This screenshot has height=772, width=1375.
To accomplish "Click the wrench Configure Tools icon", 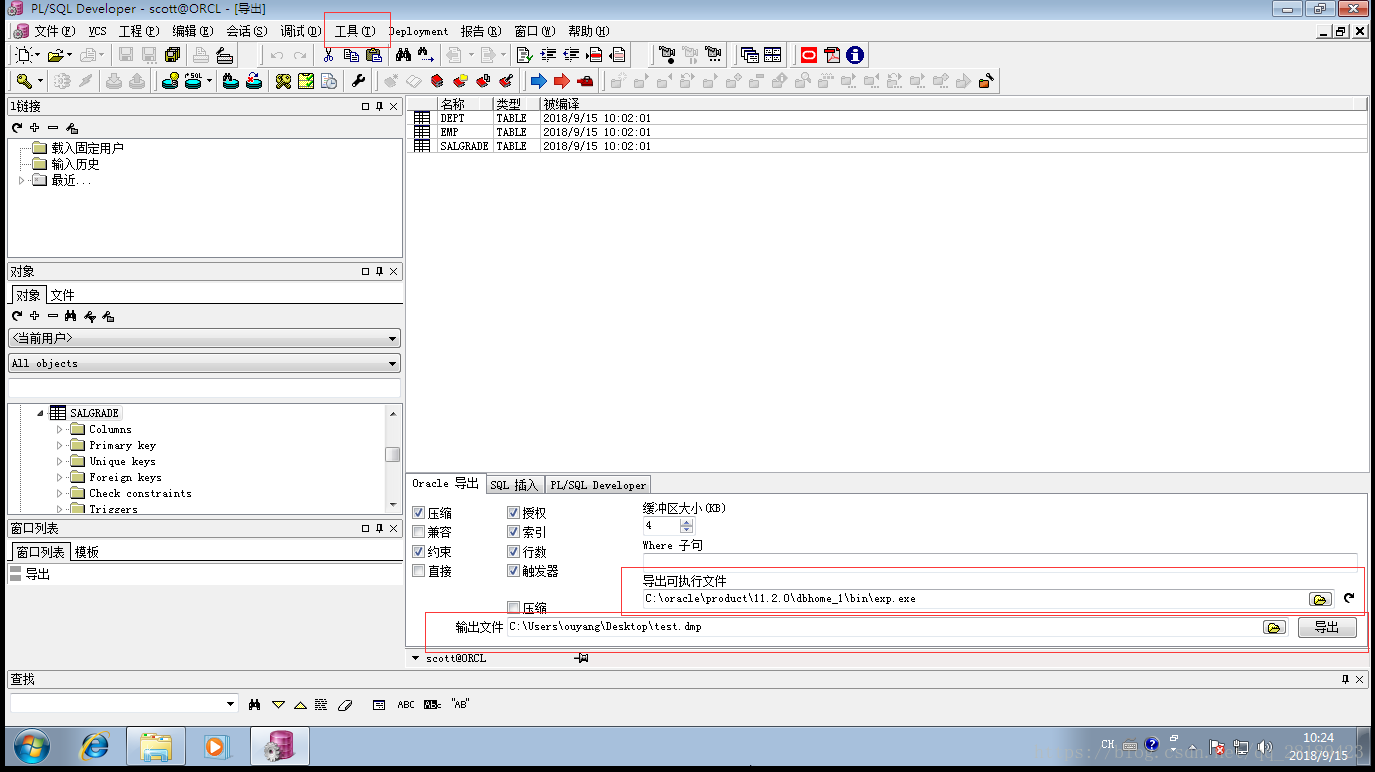I will tap(358, 80).
